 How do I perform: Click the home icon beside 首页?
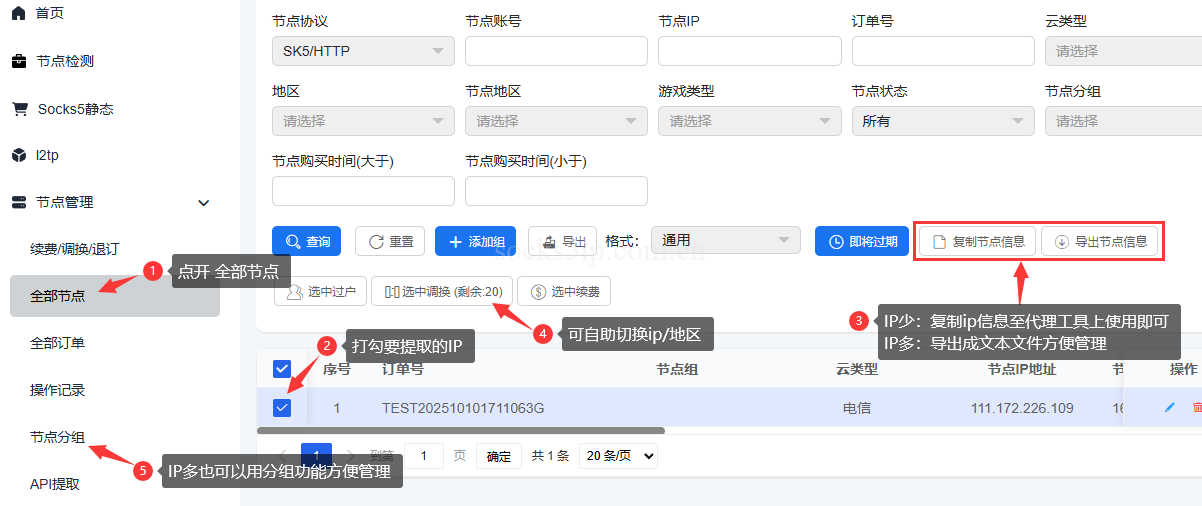coord(19,13)
